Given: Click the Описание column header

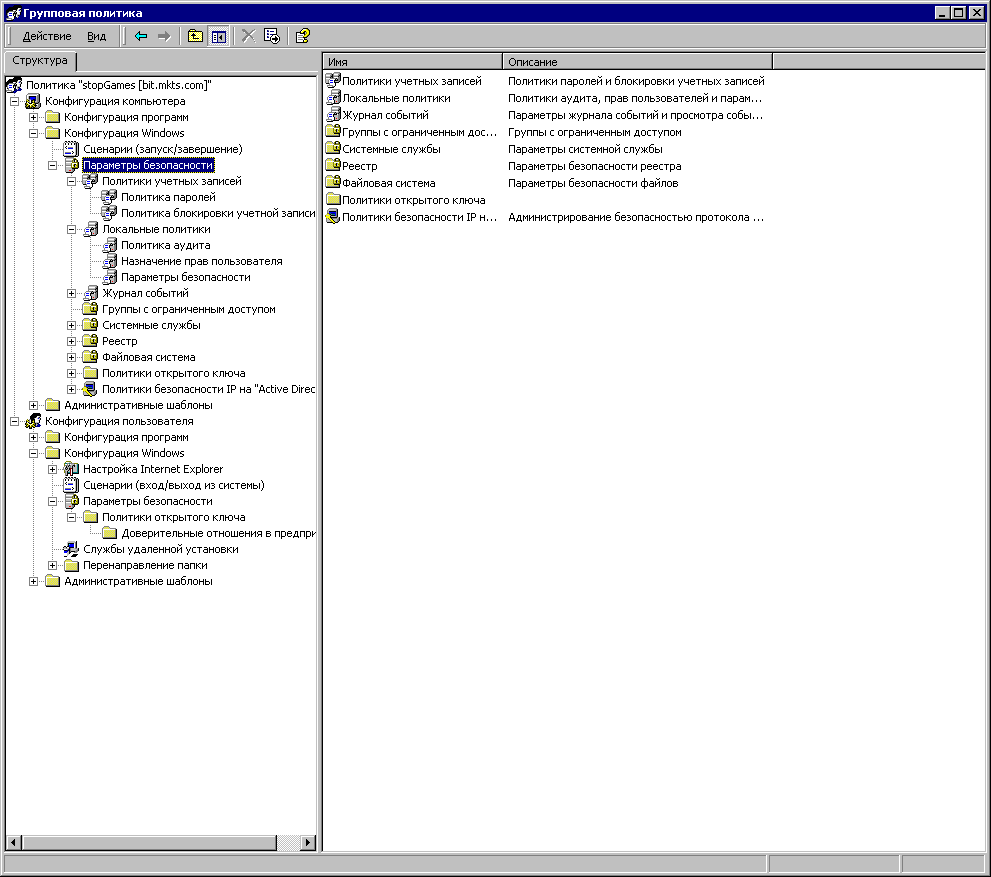Looking at the screenshot, I should (x=637, y=62).
